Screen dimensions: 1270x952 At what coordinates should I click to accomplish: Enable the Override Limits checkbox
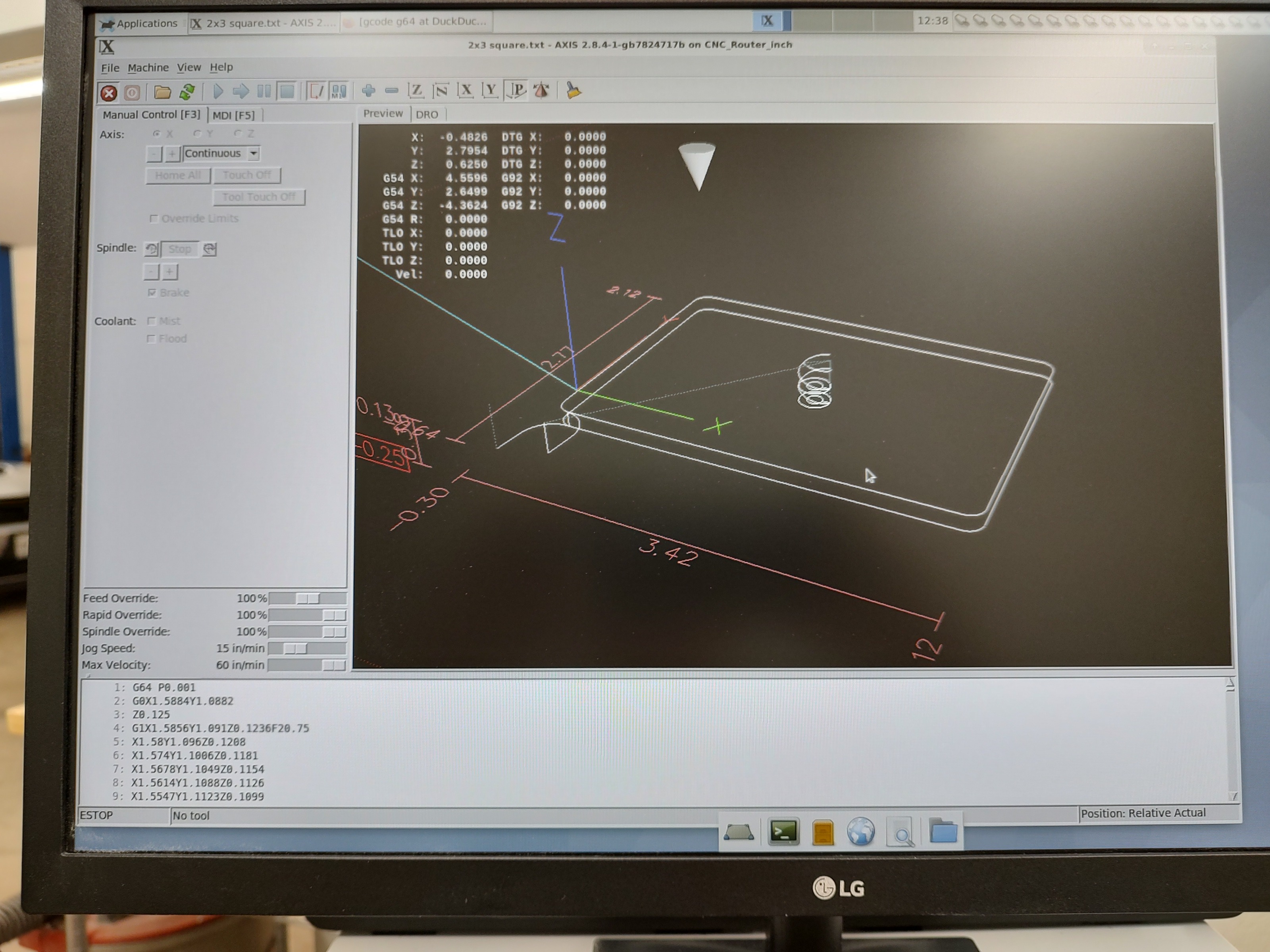pyautogui.click(x=153, y=219)
